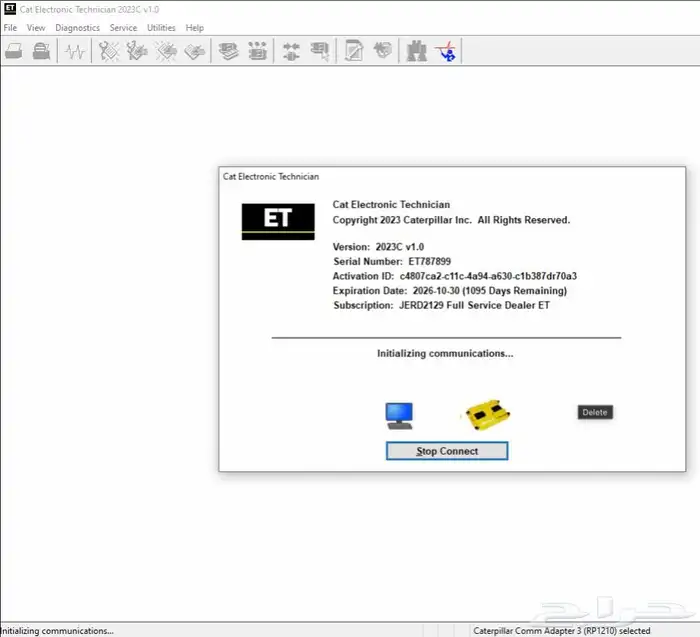Click the notepad with pencil toolbar icon
700x637 pixels.
[354, 52]
